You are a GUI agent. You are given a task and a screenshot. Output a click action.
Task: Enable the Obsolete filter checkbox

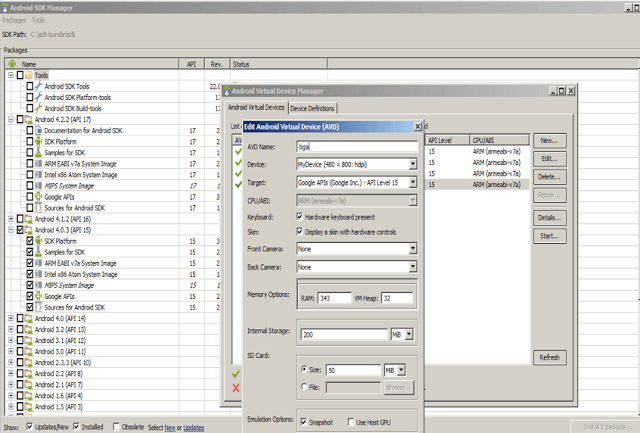pos(116,426)
